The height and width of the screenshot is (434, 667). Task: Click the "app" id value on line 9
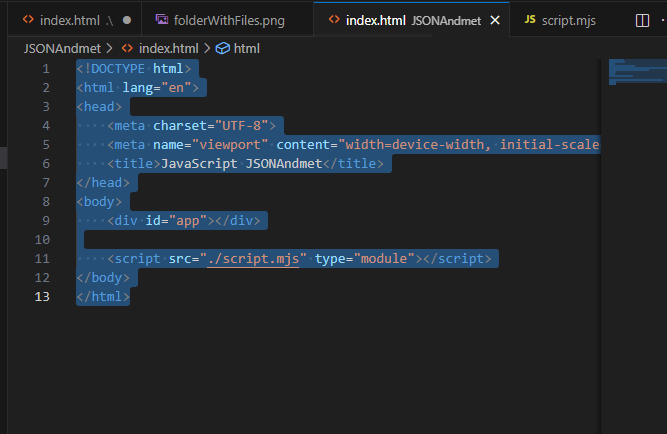pos(188,220)
